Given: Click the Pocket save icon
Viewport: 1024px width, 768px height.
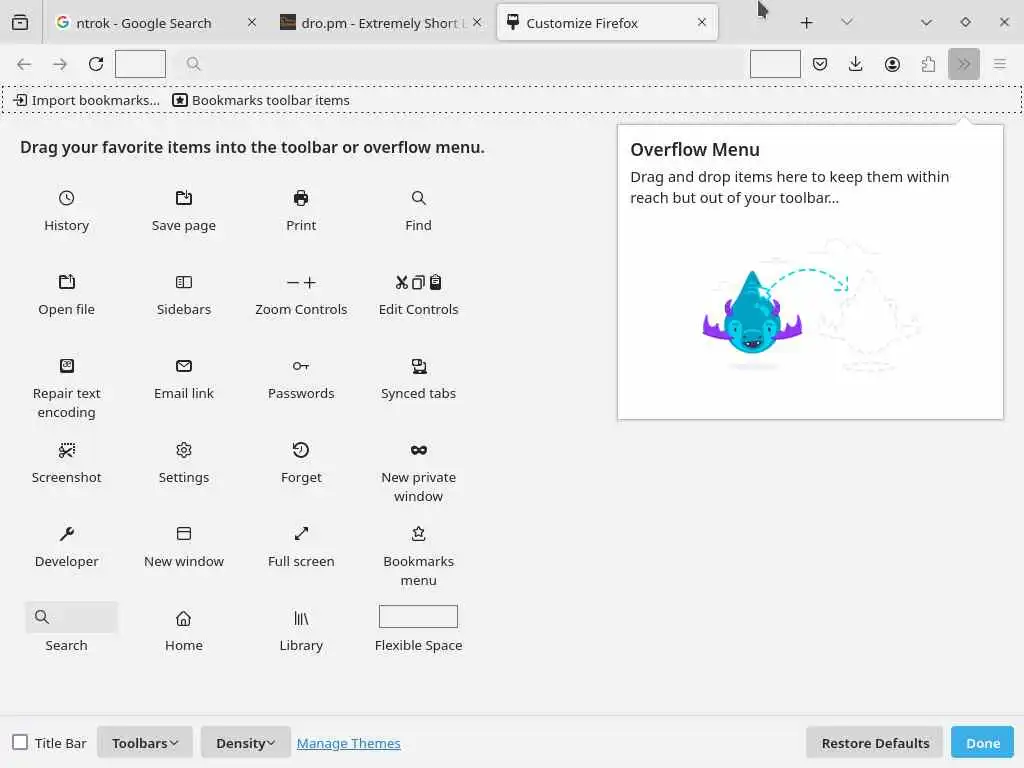Looking at the screenshot, I should pyautogui.click(x=820, y=64).
